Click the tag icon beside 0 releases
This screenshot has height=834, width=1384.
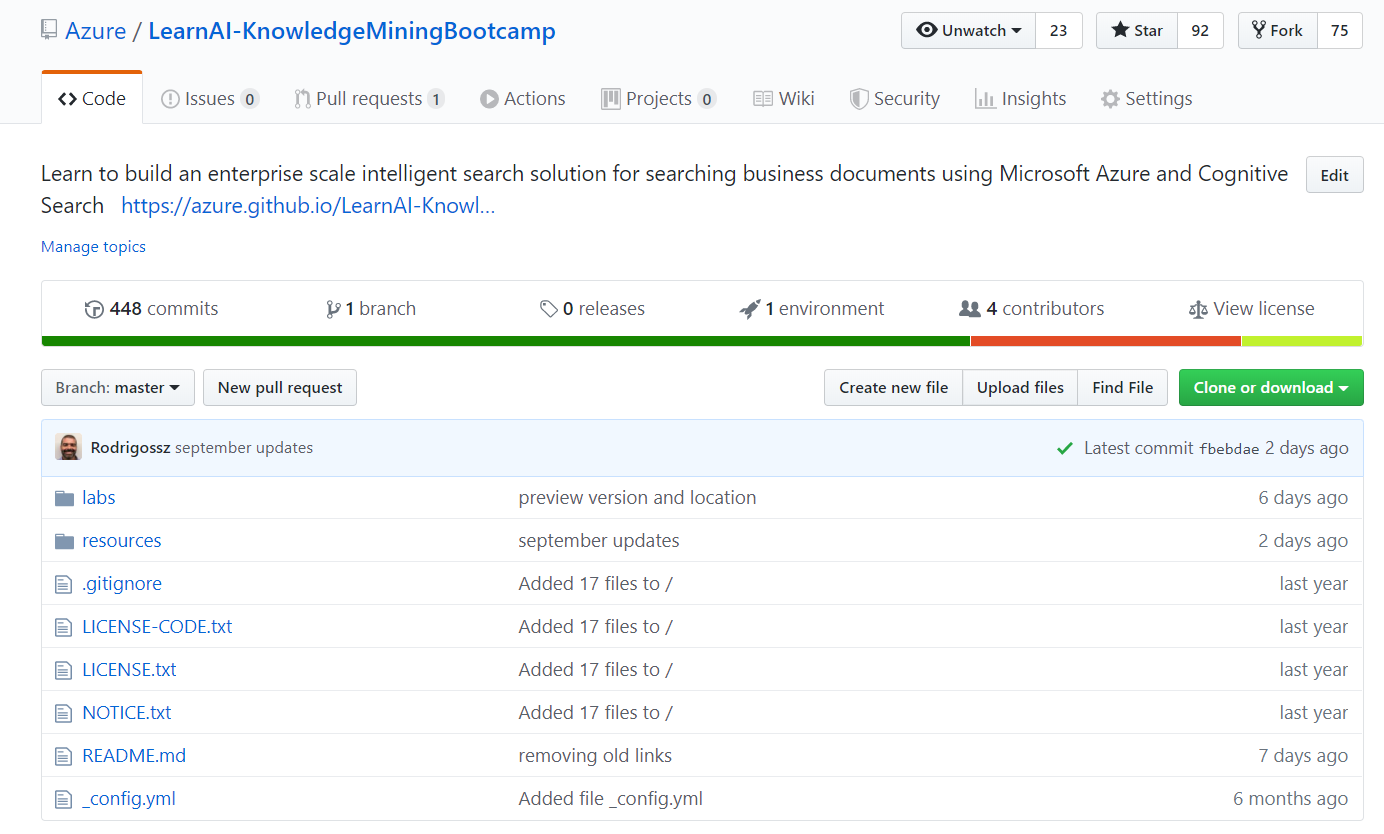click(549, 309)
